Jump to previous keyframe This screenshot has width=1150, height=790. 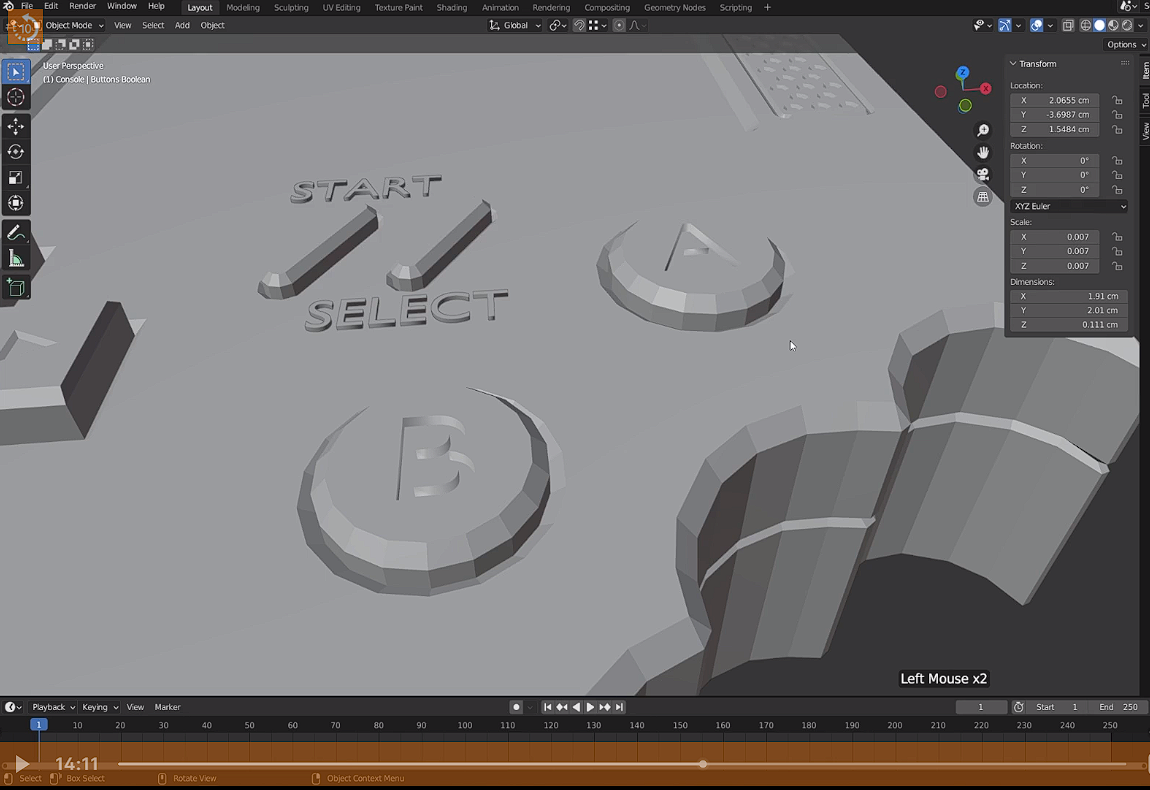(x=562, y=707)
